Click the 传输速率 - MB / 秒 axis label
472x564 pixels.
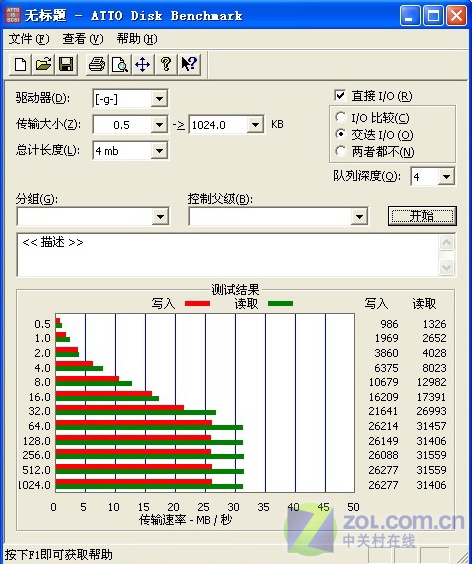[186, 519]
